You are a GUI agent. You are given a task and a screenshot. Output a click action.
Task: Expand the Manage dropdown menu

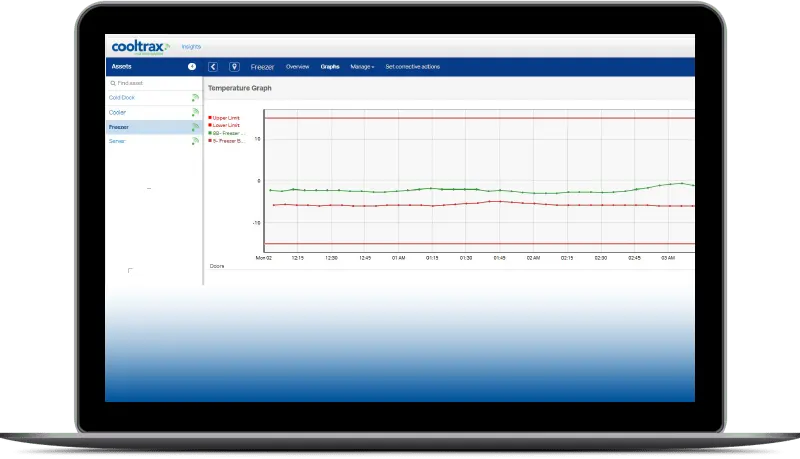point(362,67)
